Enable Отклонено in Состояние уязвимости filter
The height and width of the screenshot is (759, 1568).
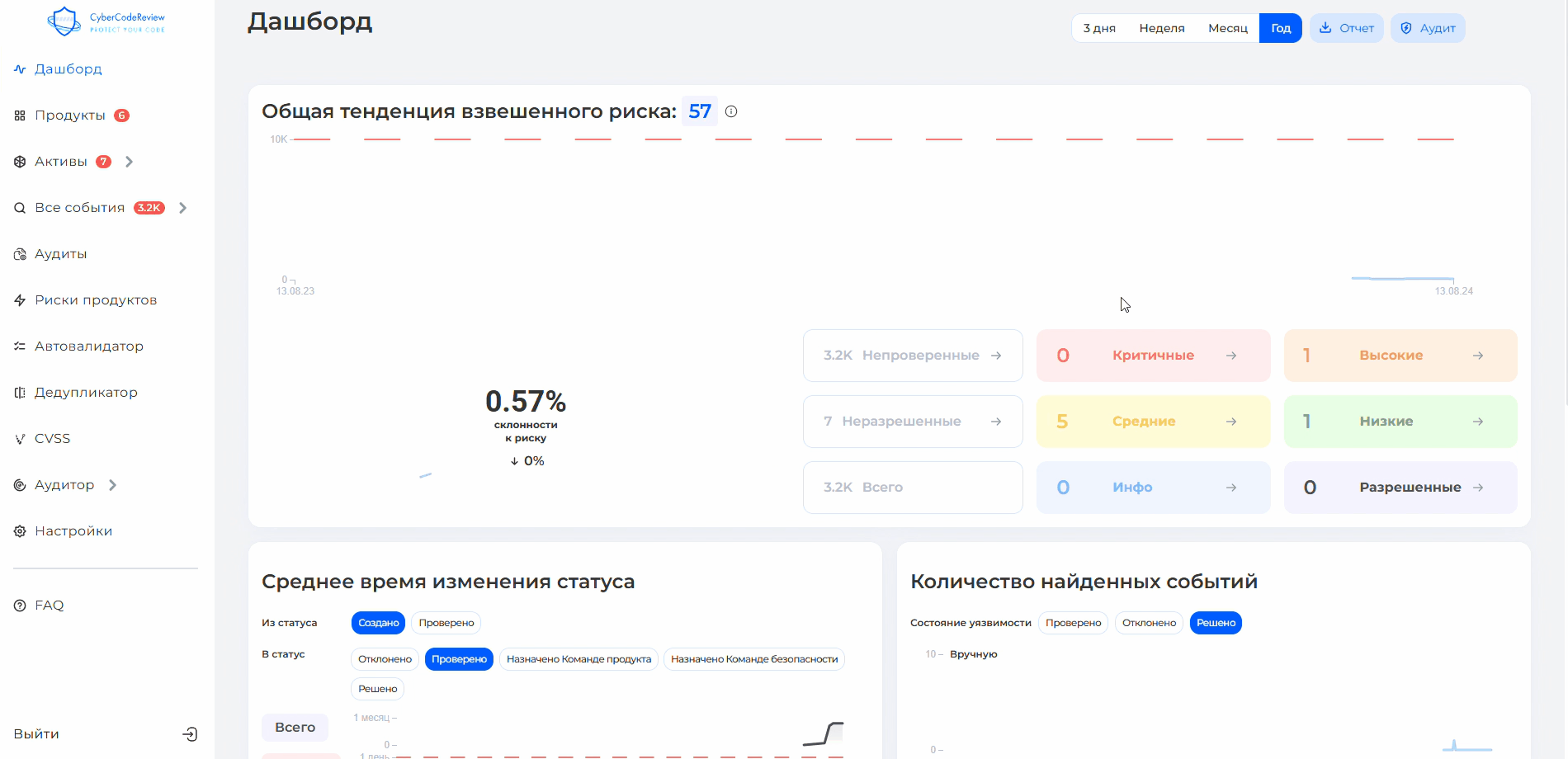(1149, 623)
